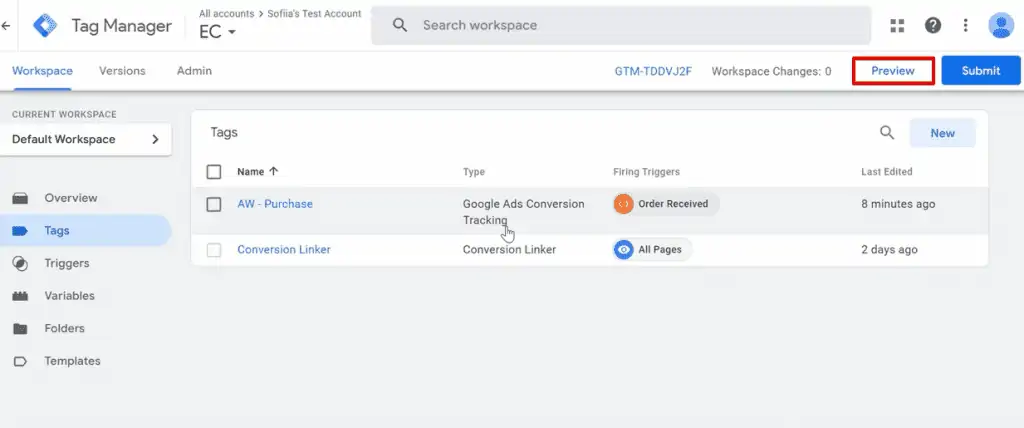This screenshot has height=428, width=1024.
Task: Open the Google apps grid icon
Action: (897, 25)
